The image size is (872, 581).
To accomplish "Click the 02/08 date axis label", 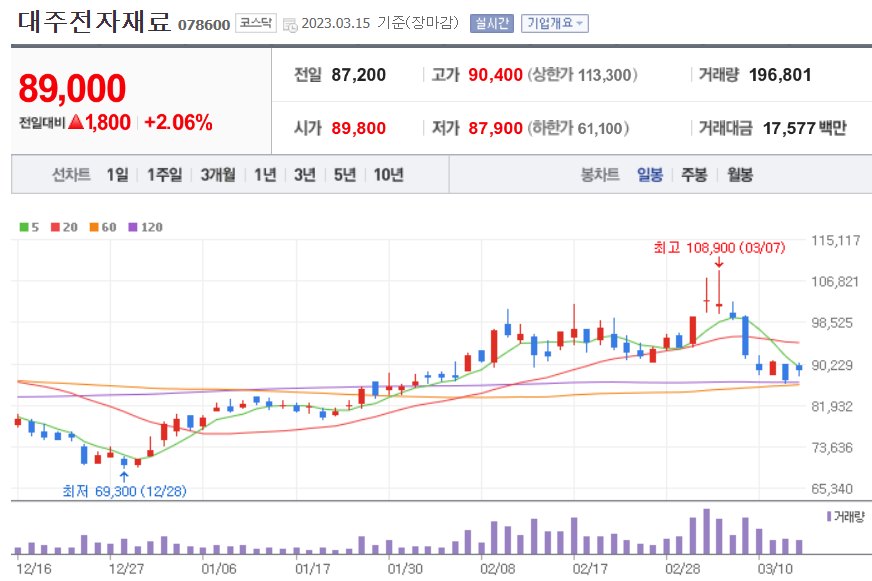I will pos(497,569).
